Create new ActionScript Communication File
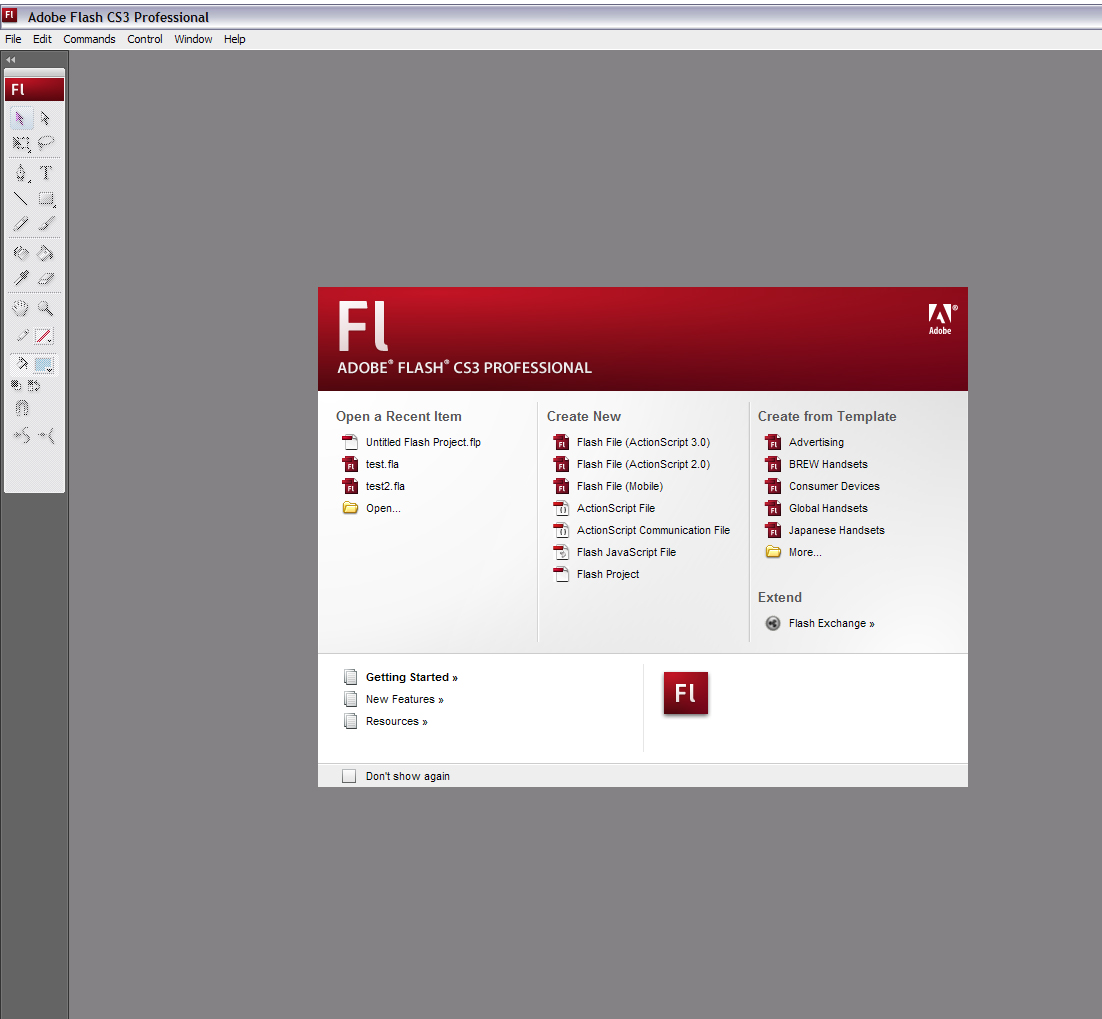This screenshot has width=1102, height=1019. click(642, 530)
